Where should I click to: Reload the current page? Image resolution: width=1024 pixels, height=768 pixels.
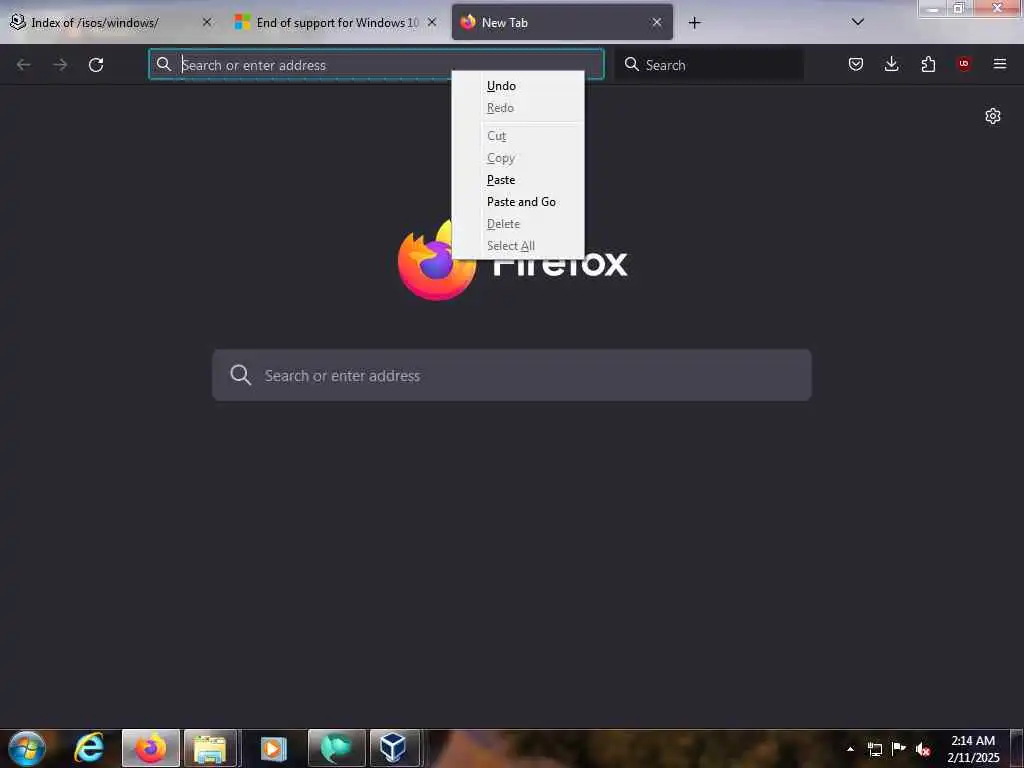coord(96,65)
